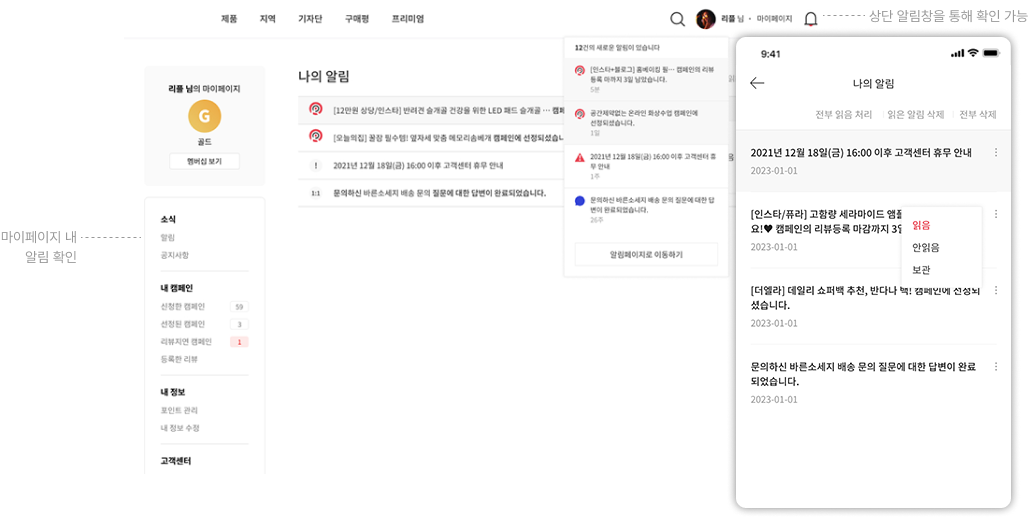Open more options for 더엘라 notification on mobile

pos(995,290)
